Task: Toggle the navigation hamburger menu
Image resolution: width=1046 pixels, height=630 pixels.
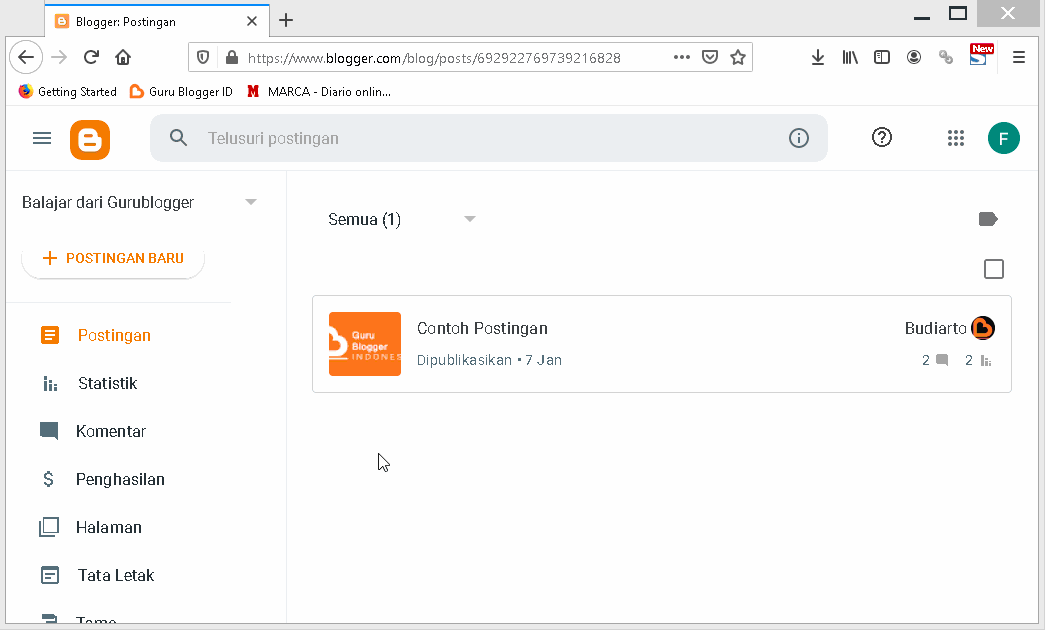Action: pyautogui.click(x=41, y=138)
